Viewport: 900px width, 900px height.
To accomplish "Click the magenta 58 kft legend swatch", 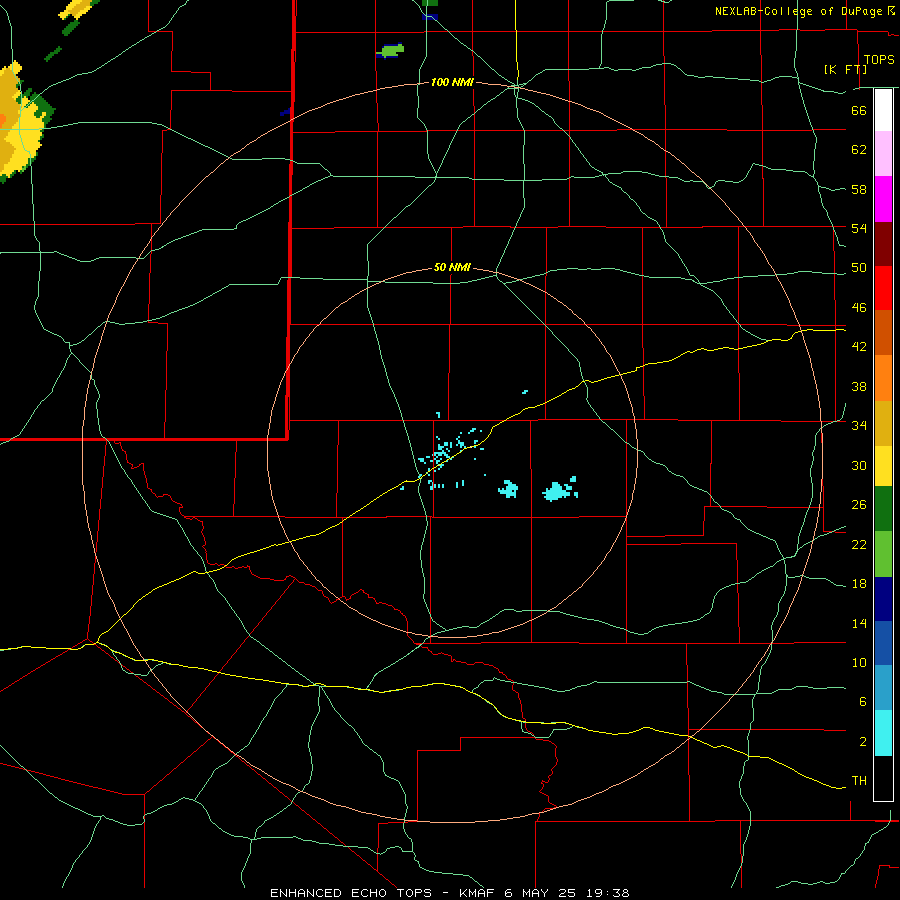I will [883, 199].
